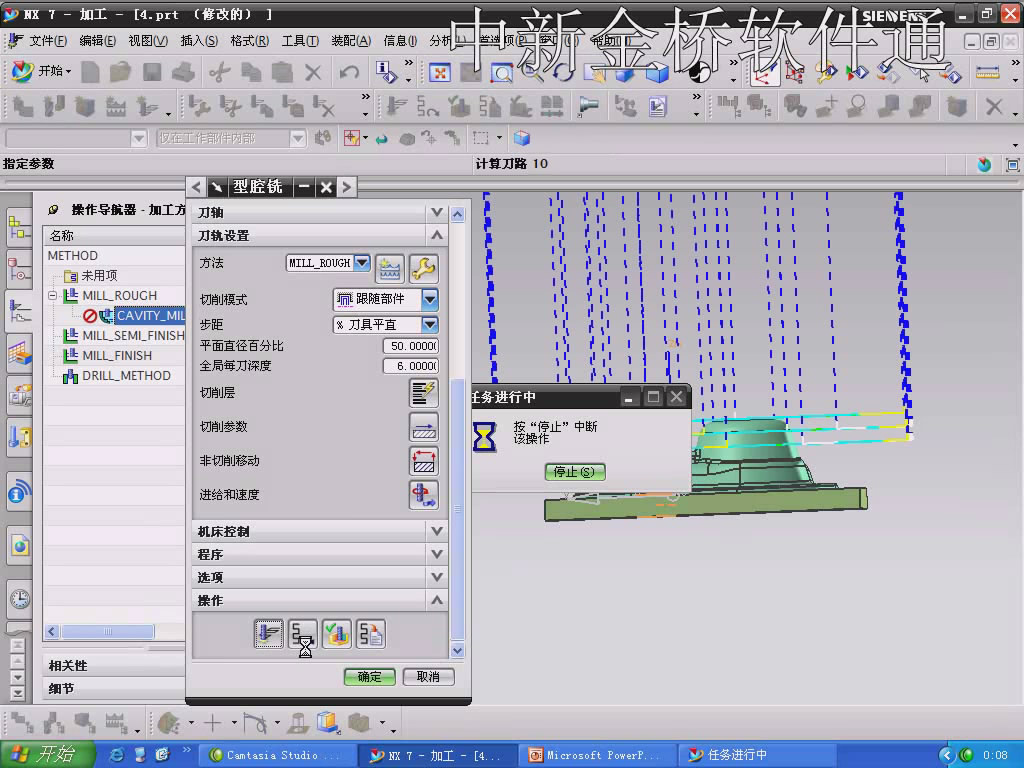The height and width of the screenshot is (768, 1024).
Task: Open the Internet Explorer globe tab in the sidebar
Action: pos(20,545)
